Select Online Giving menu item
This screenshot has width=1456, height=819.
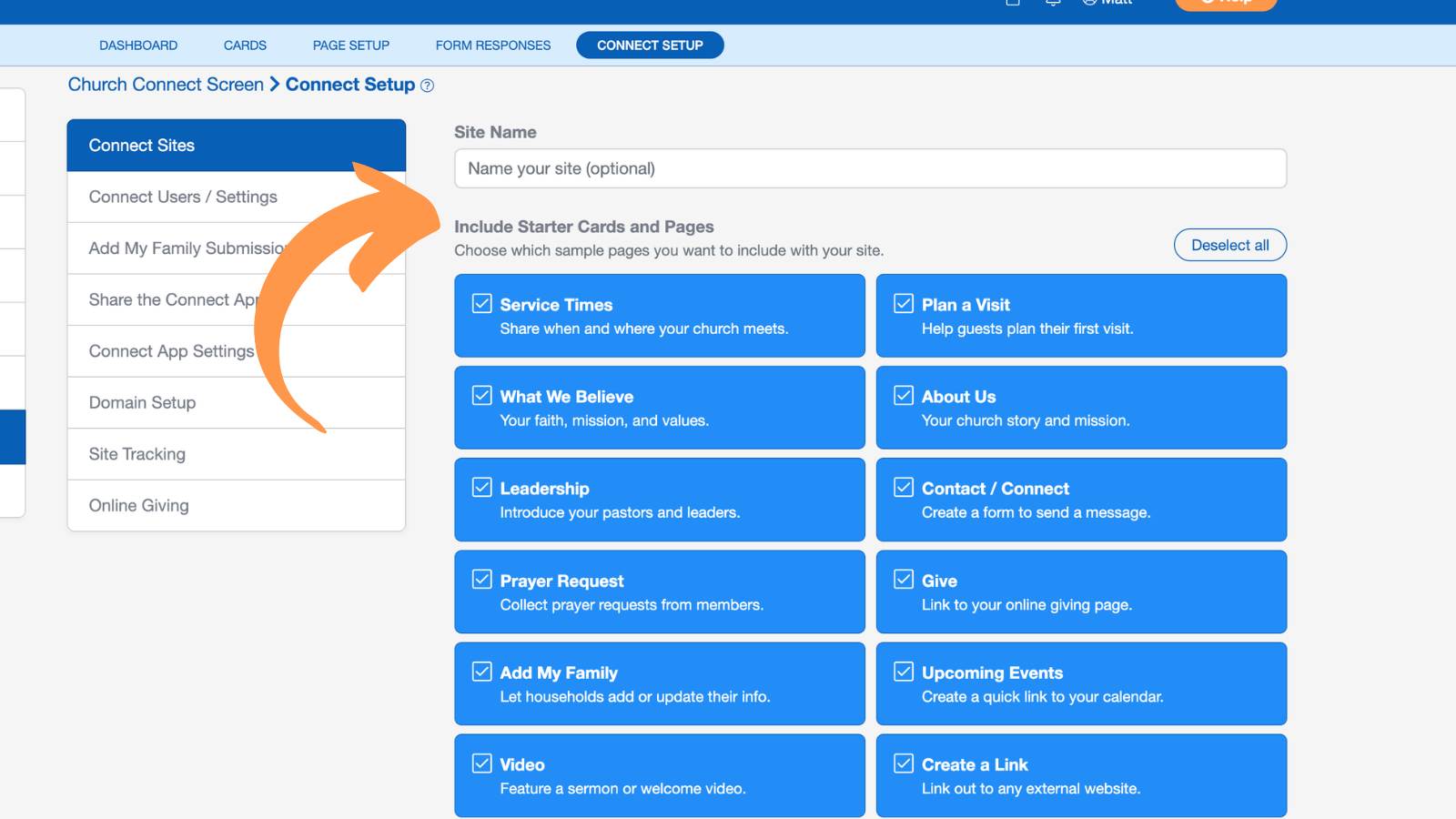(x=237, y=505)
